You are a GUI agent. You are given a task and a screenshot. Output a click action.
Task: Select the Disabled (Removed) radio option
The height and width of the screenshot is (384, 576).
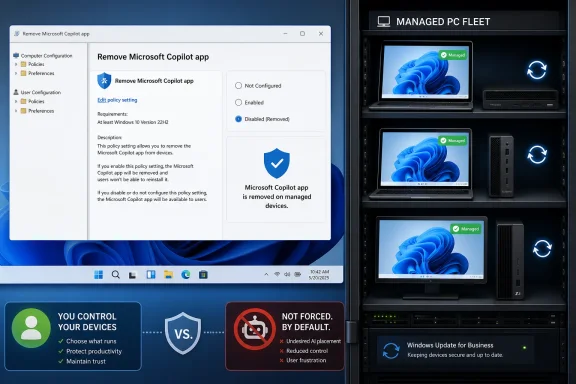[238, 119]
